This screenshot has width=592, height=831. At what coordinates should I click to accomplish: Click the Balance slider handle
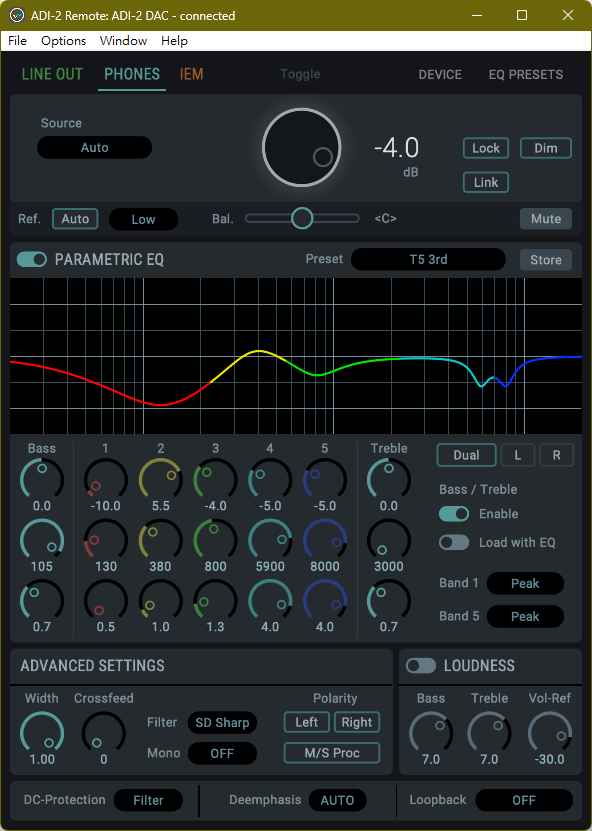pos(302,218)
